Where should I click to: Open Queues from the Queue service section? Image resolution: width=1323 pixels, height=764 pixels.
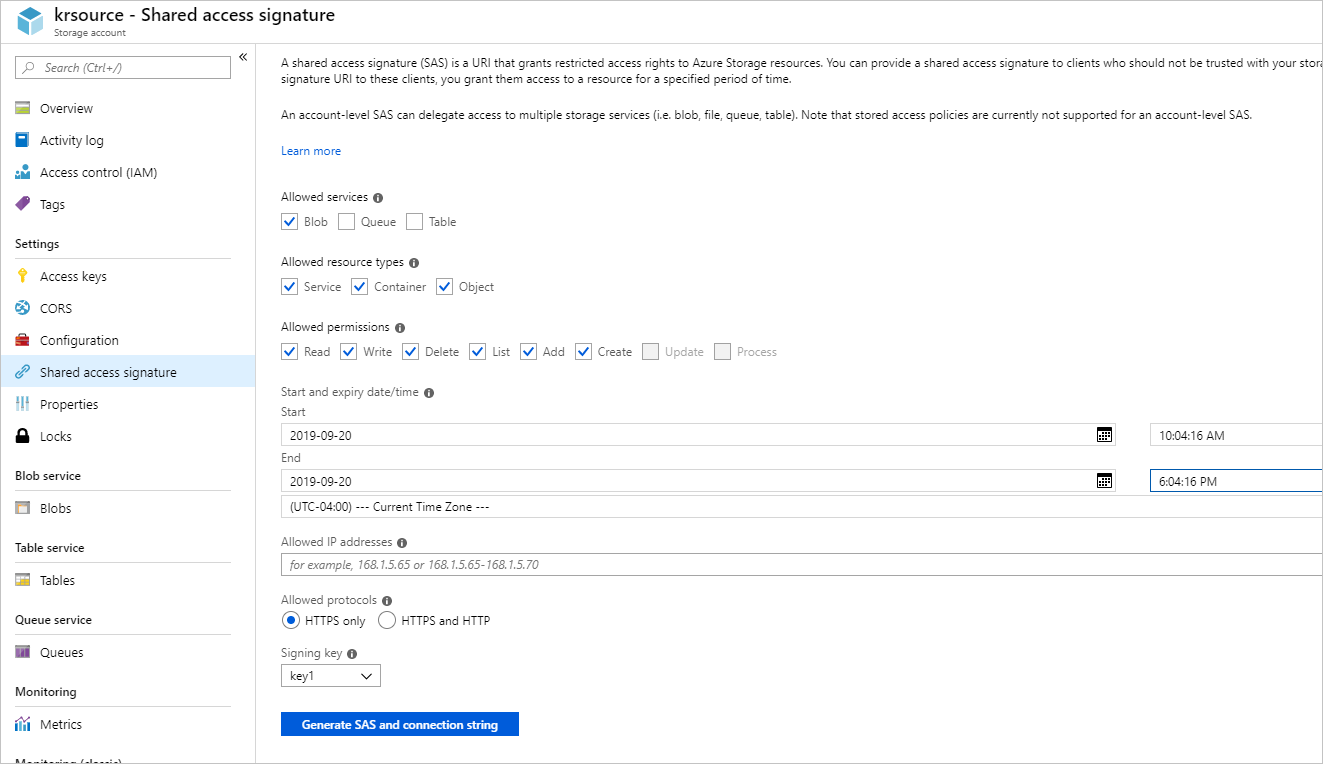22,651
